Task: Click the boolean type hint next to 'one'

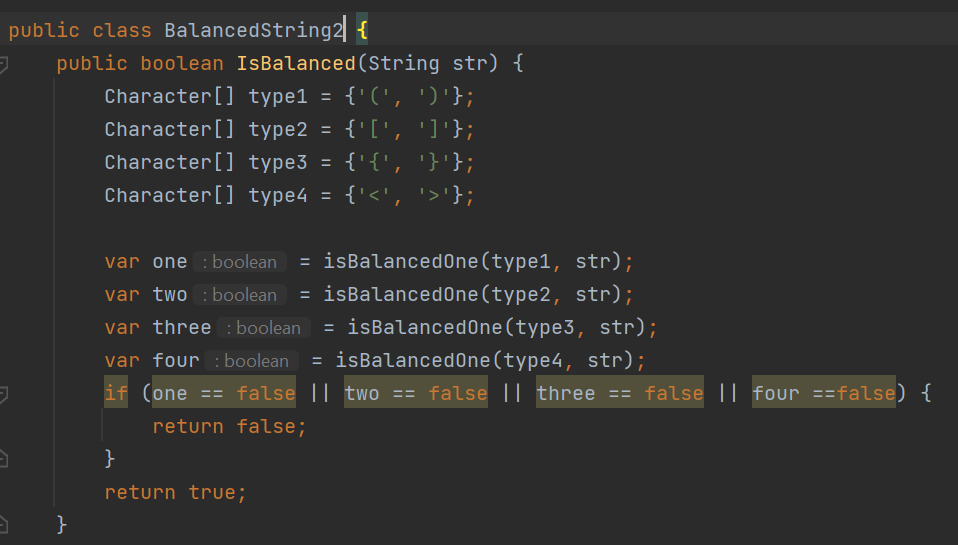Action: point(239,262)
